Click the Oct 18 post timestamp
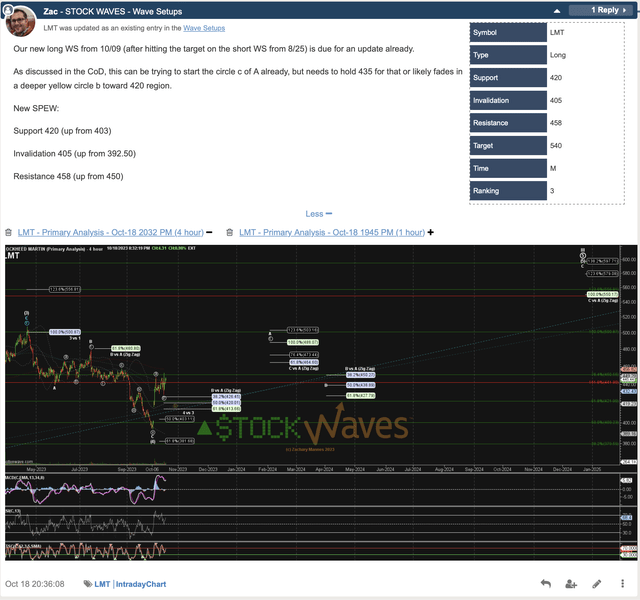The width and height of the screenshot is (640, 600). coord(35,584)
